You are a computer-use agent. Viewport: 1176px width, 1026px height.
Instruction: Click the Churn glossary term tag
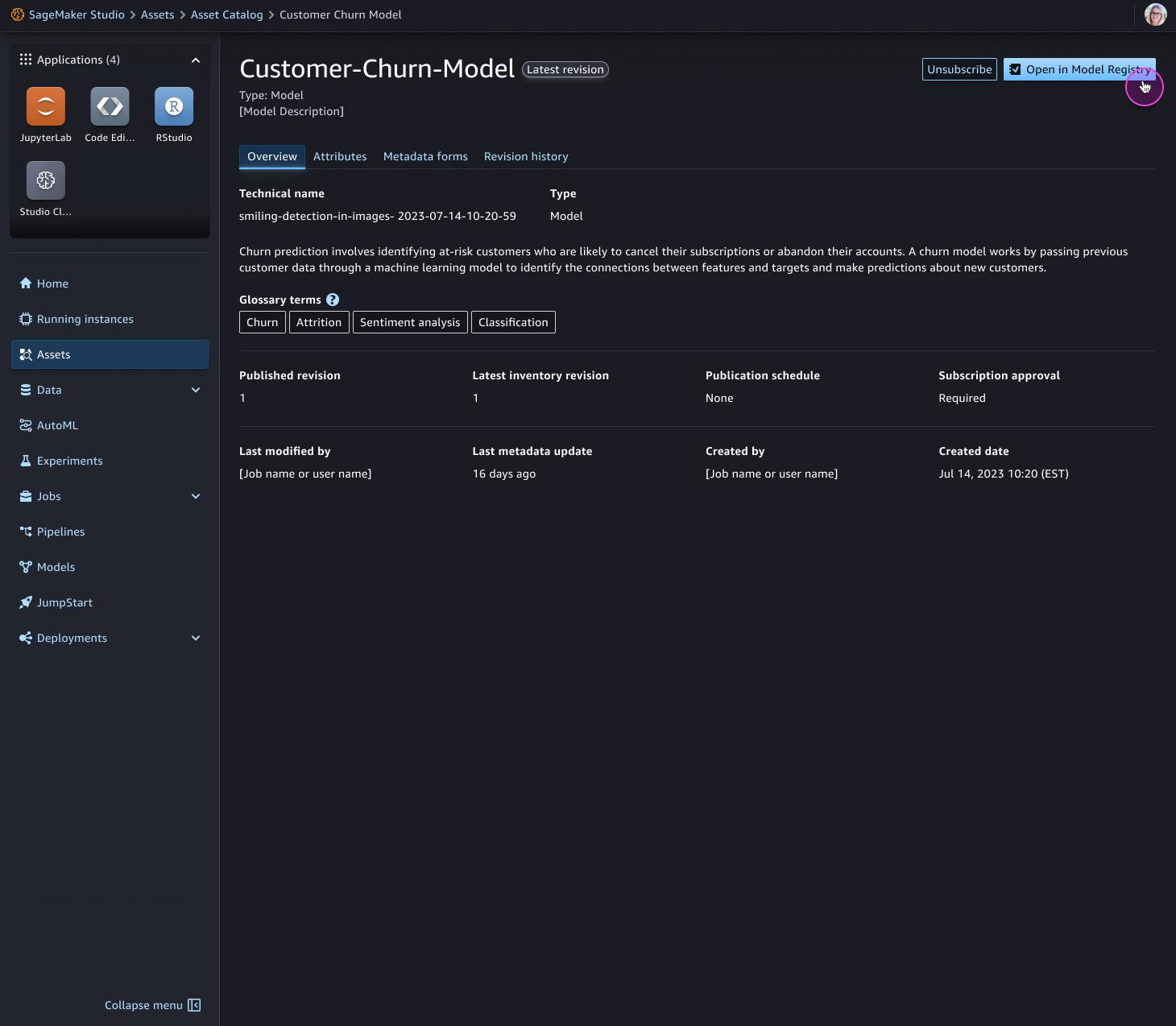click(263, 322)
